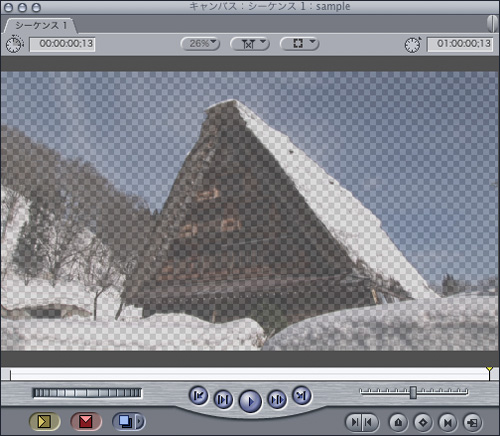Click the Add Marker button
Viewport: 500px width, 436px height.
pyautogui.click(x=398, y=423)
